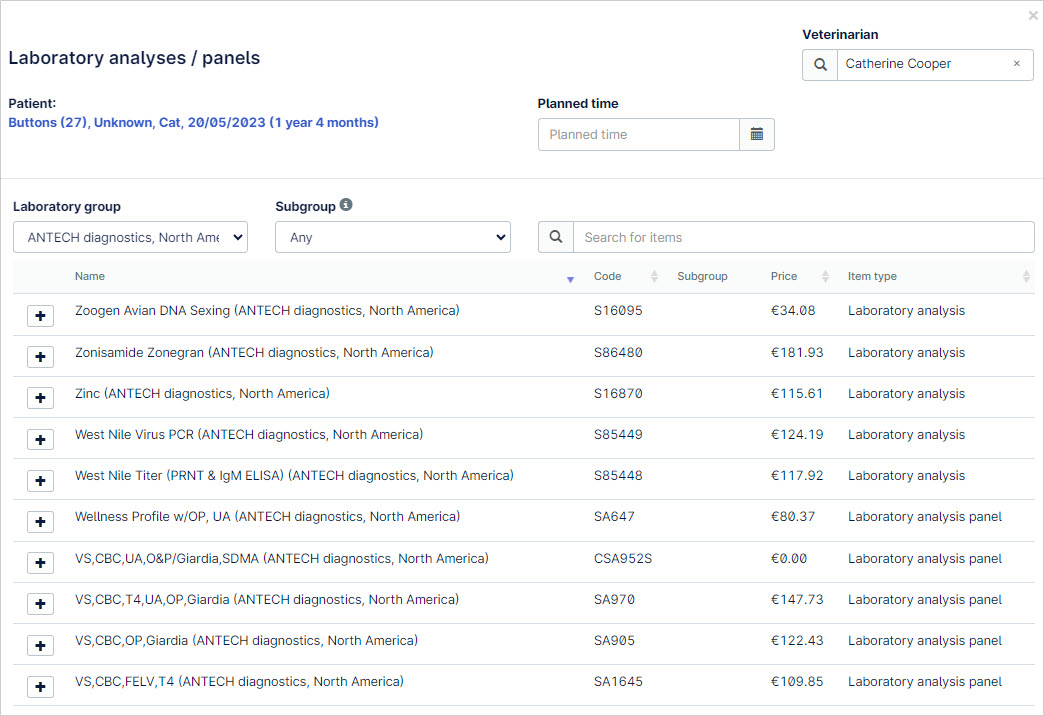The height and width of the screenshot is (716, 1044).
Task: Click price €181.93 cell
Action: click(x=797, y=353)
